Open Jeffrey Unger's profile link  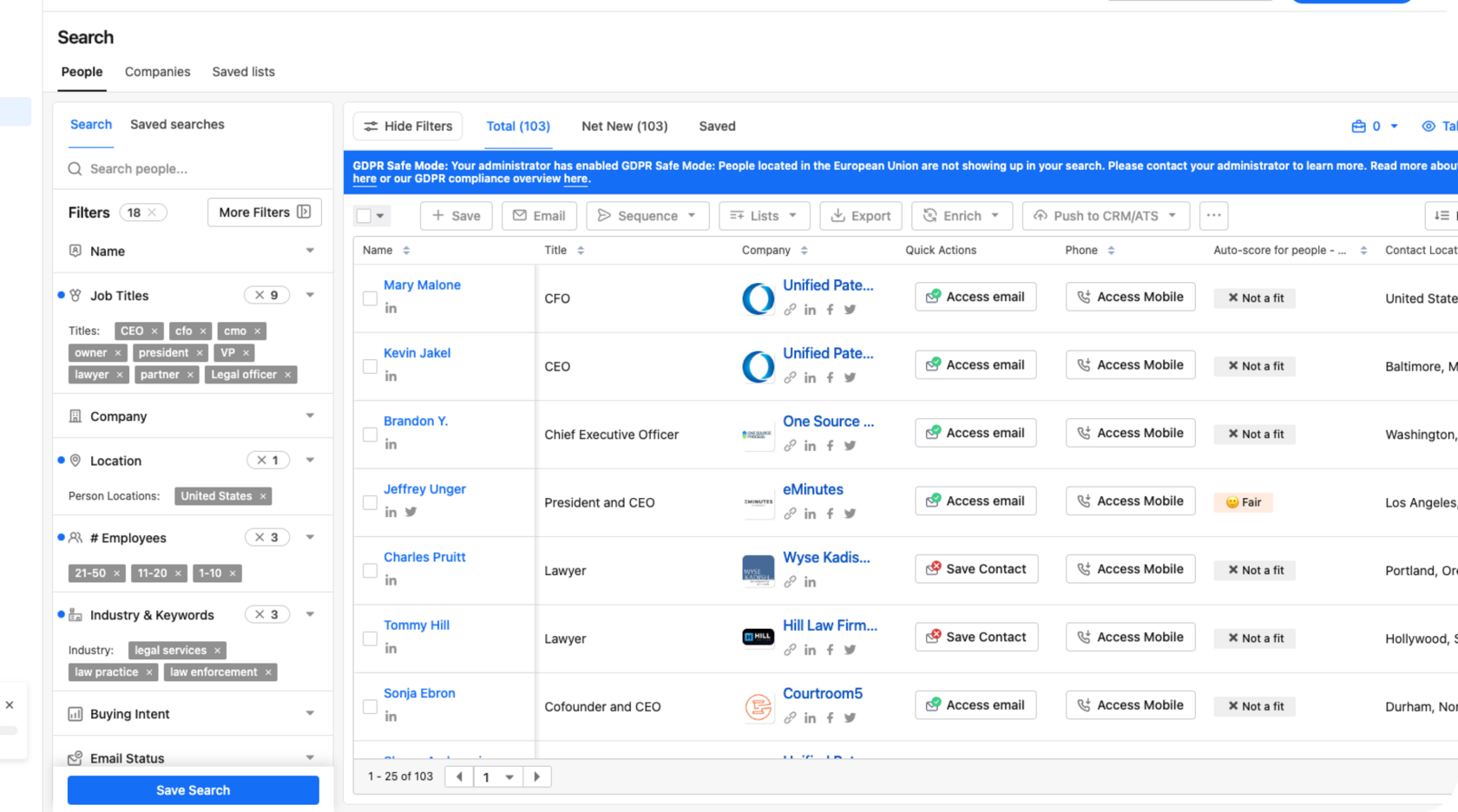(424, 489)
